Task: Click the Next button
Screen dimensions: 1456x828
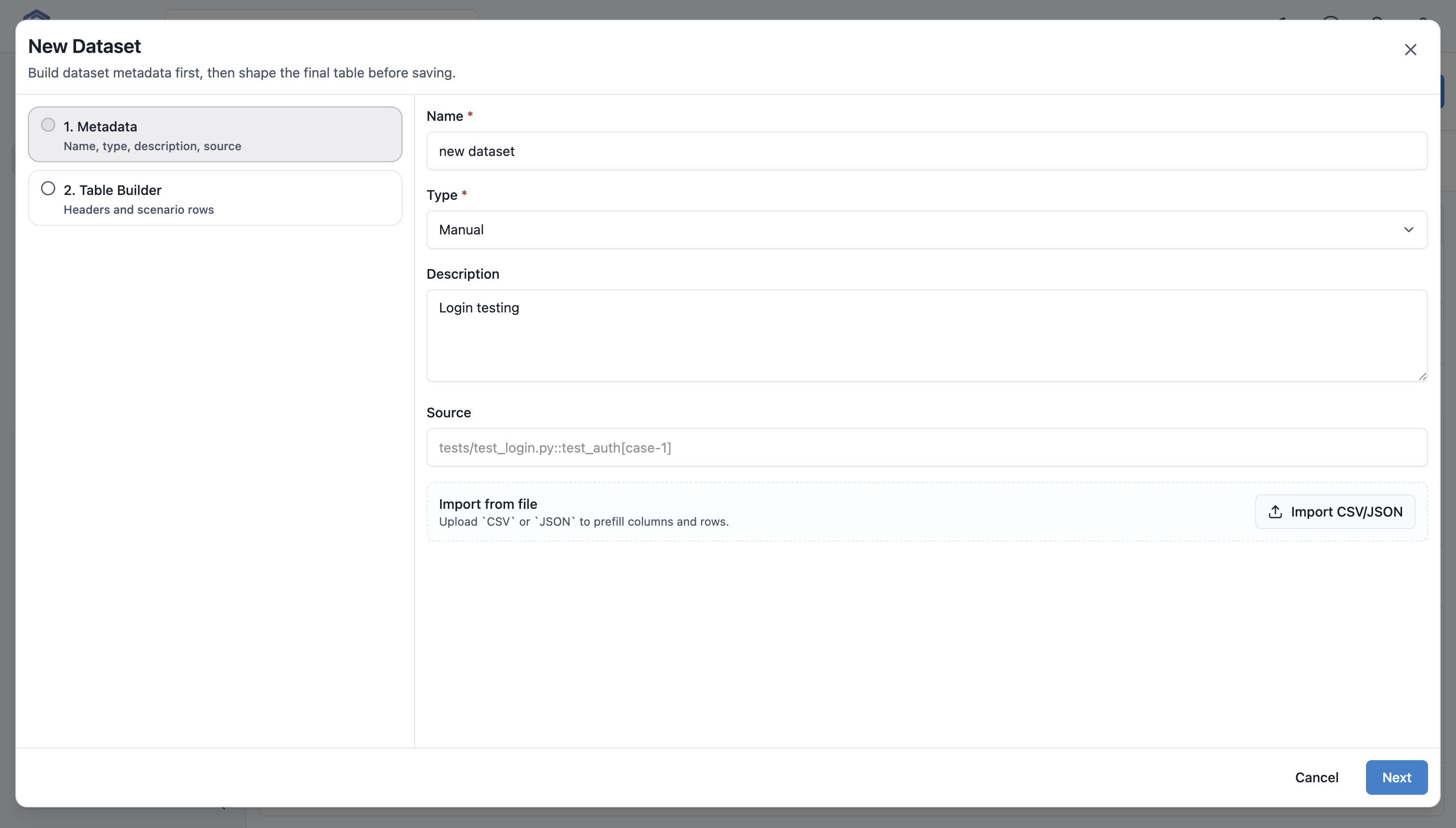Action: 1396,777
